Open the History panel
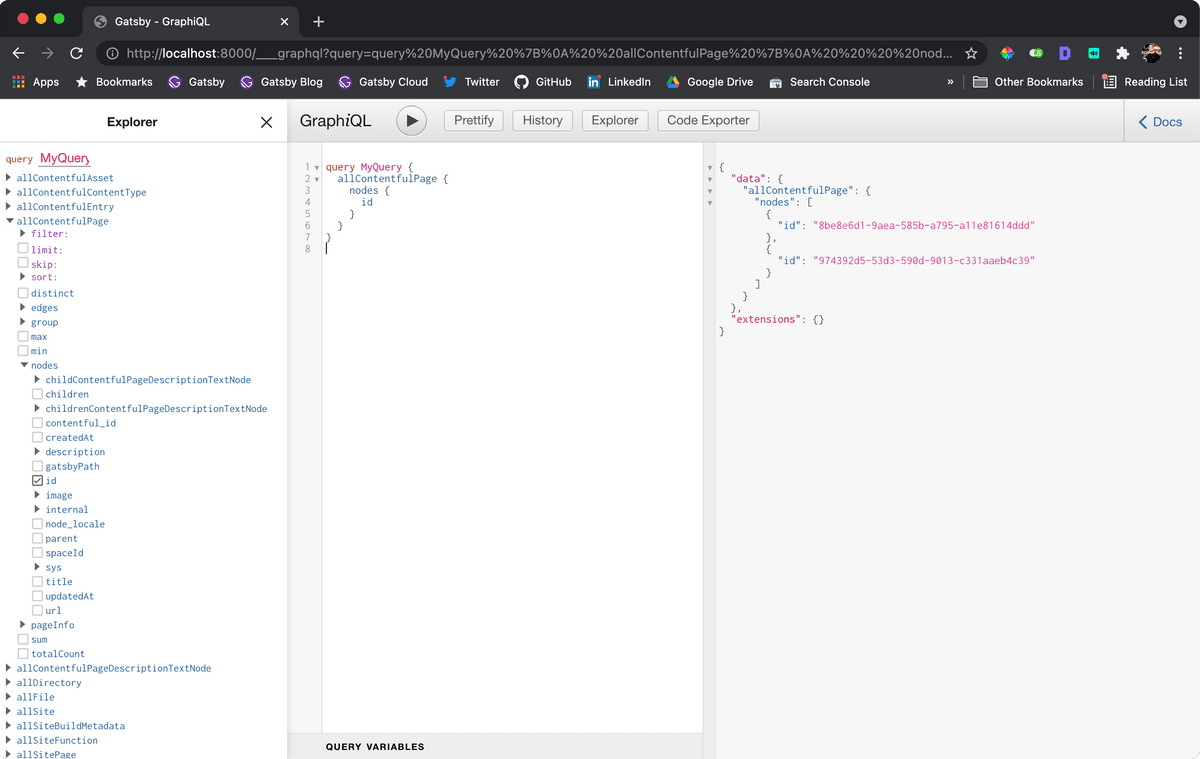Image resolution: width=1200 pixels, height=759 pixels. point(542,120)
